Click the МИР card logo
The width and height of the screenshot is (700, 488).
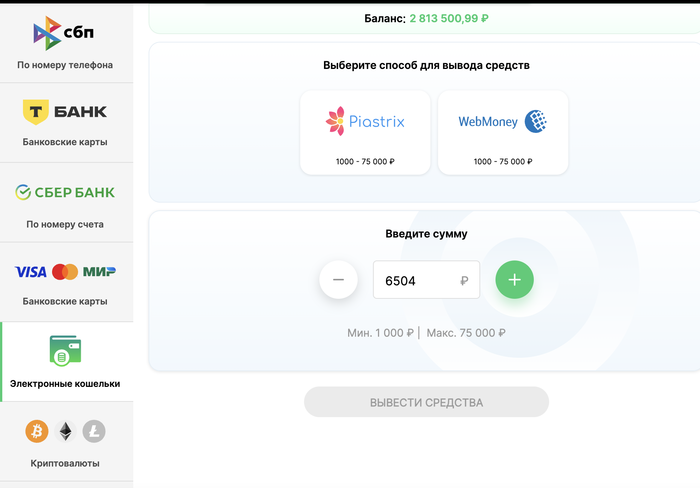coord(99,272)
